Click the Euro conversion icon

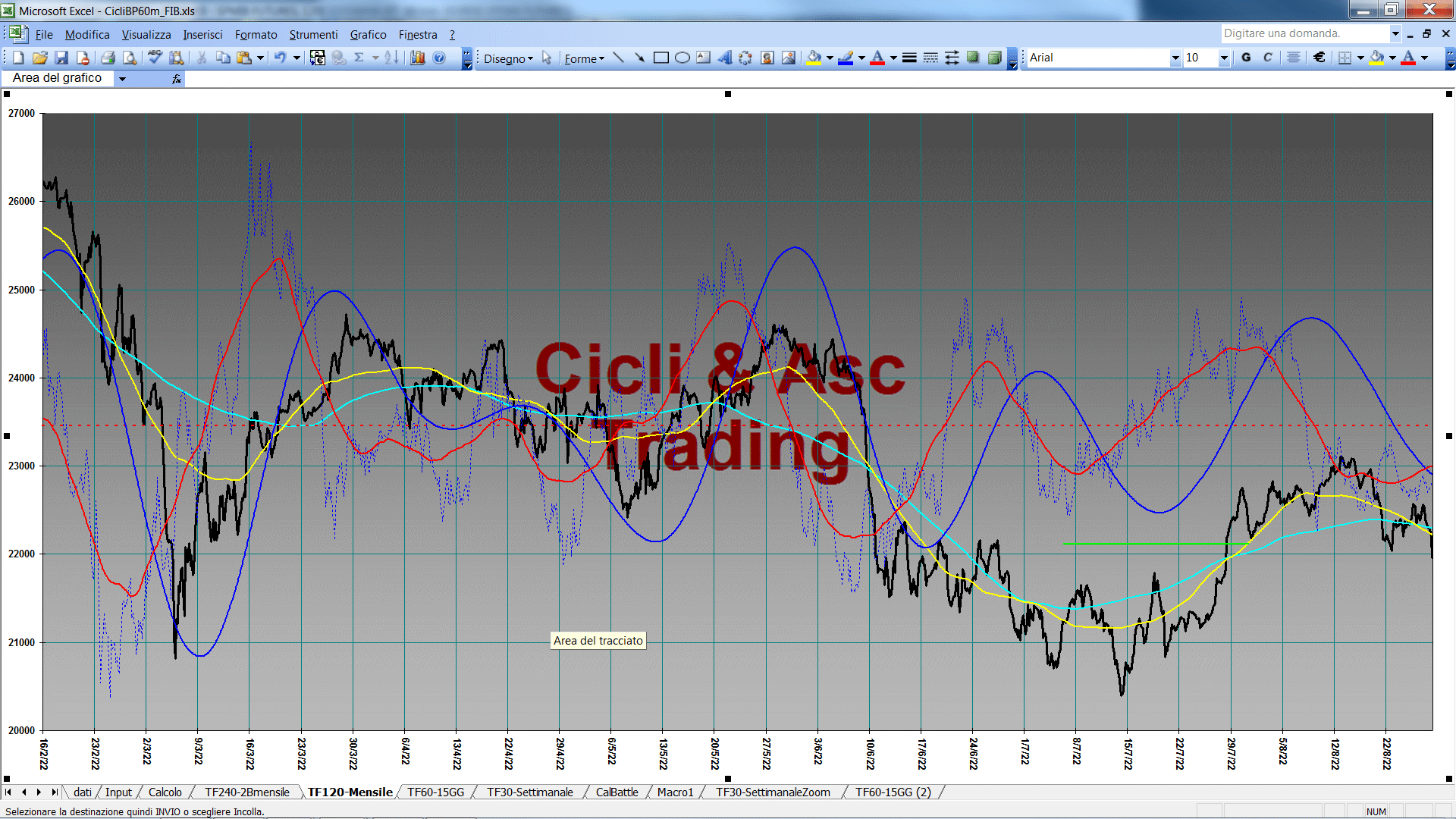click(318, 58)
